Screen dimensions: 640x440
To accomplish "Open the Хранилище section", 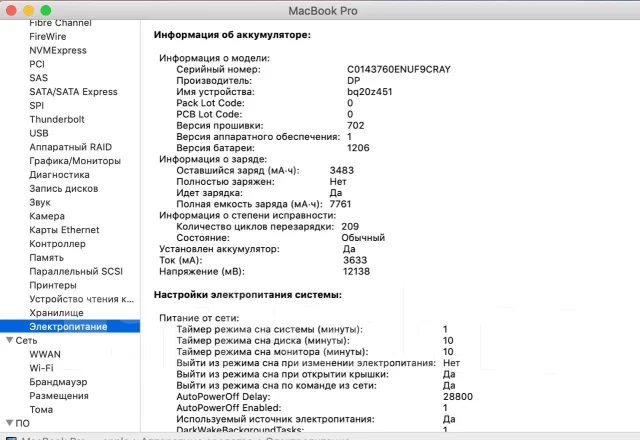I will (x=56, y=313).
